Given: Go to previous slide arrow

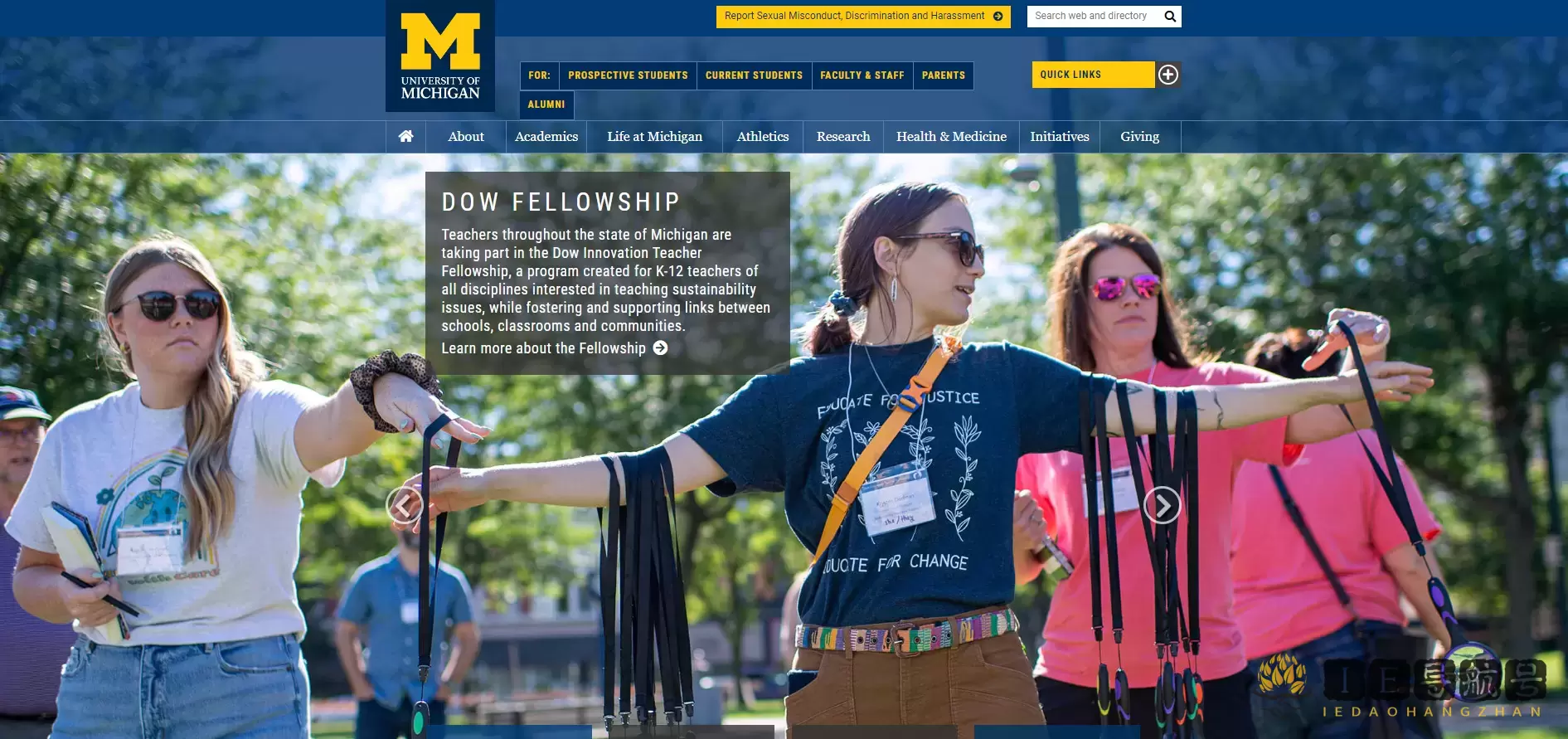Looking at the screenshot, I should click(x=405, y=504).
